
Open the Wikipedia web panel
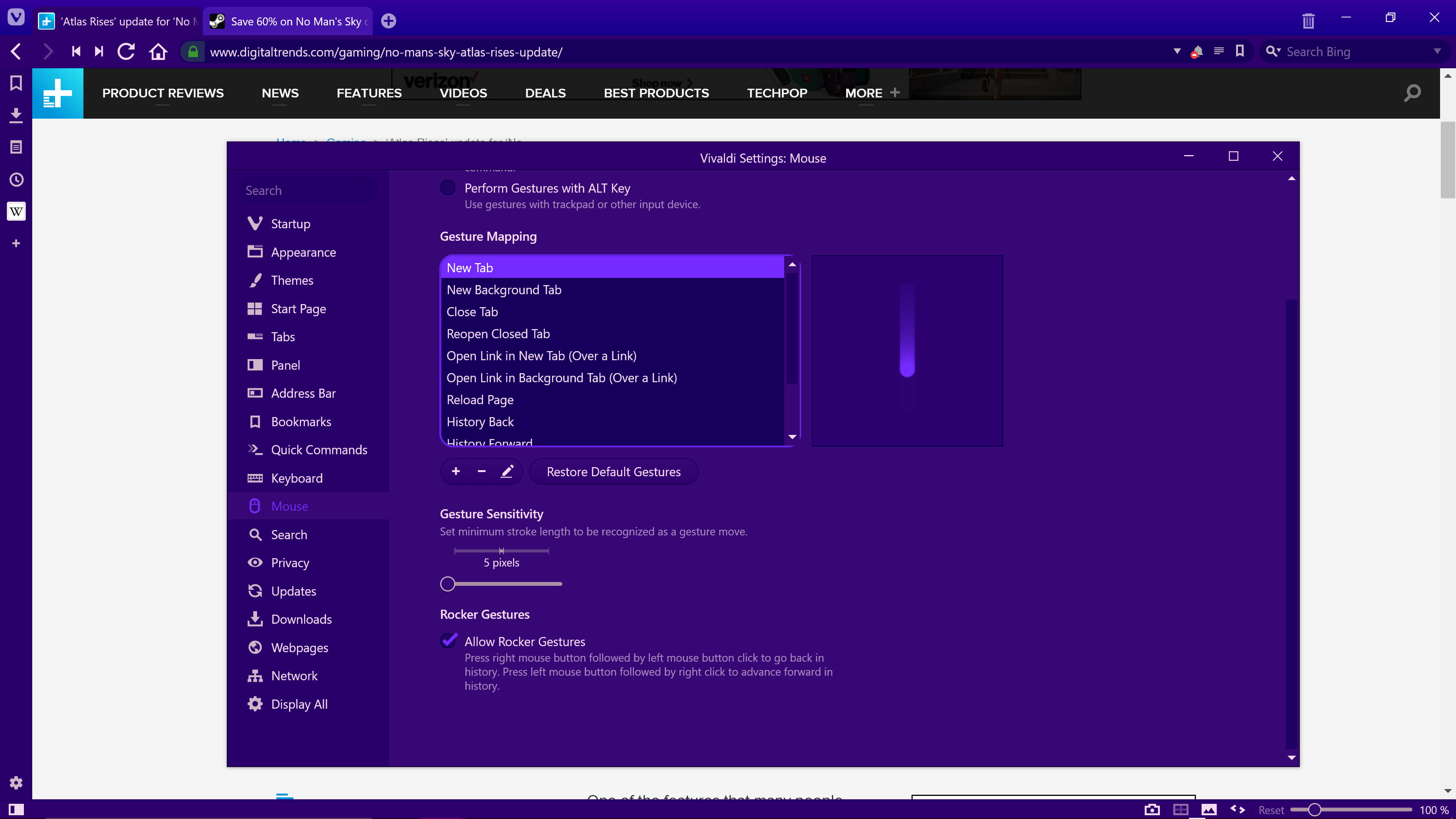[16, 212]
